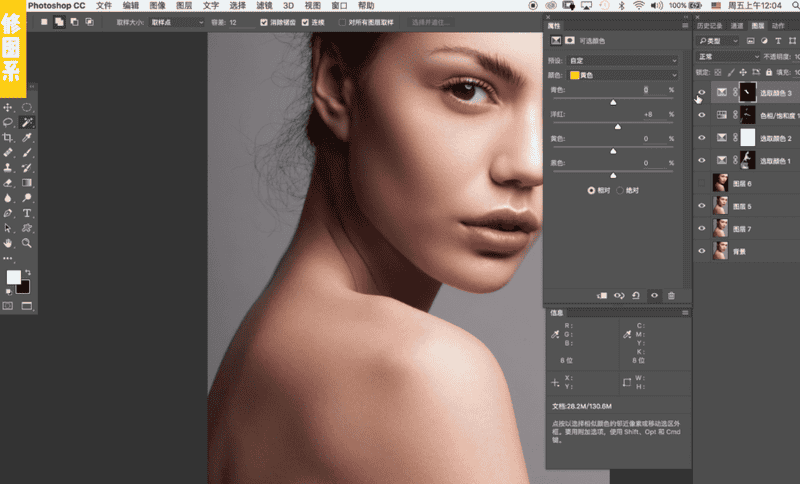Screen dimensions: 800x484
Task: Select the Dodge tool
Action: click(27, 198)
